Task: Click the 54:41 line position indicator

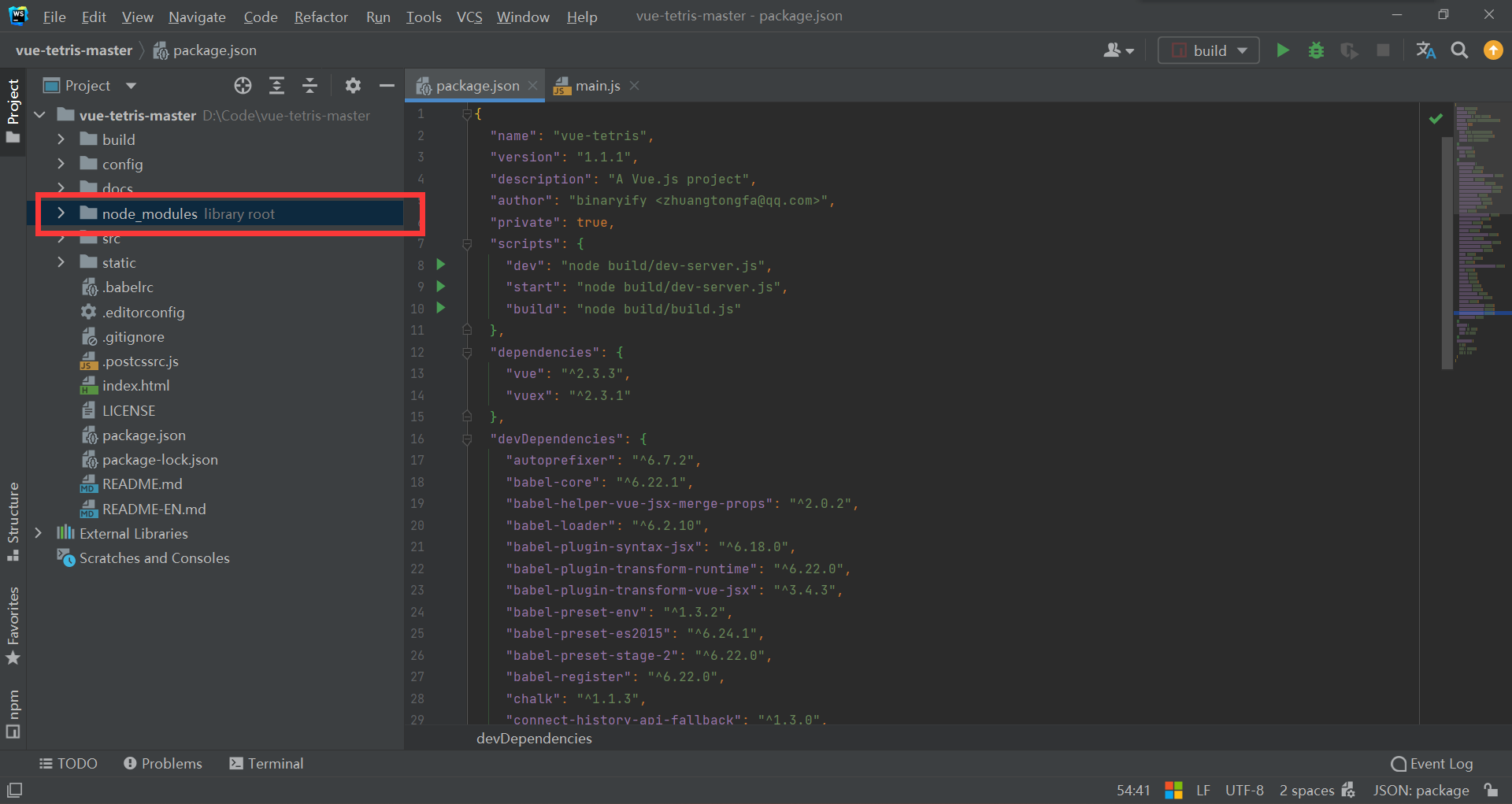Action: click(x=1132, y=790)
